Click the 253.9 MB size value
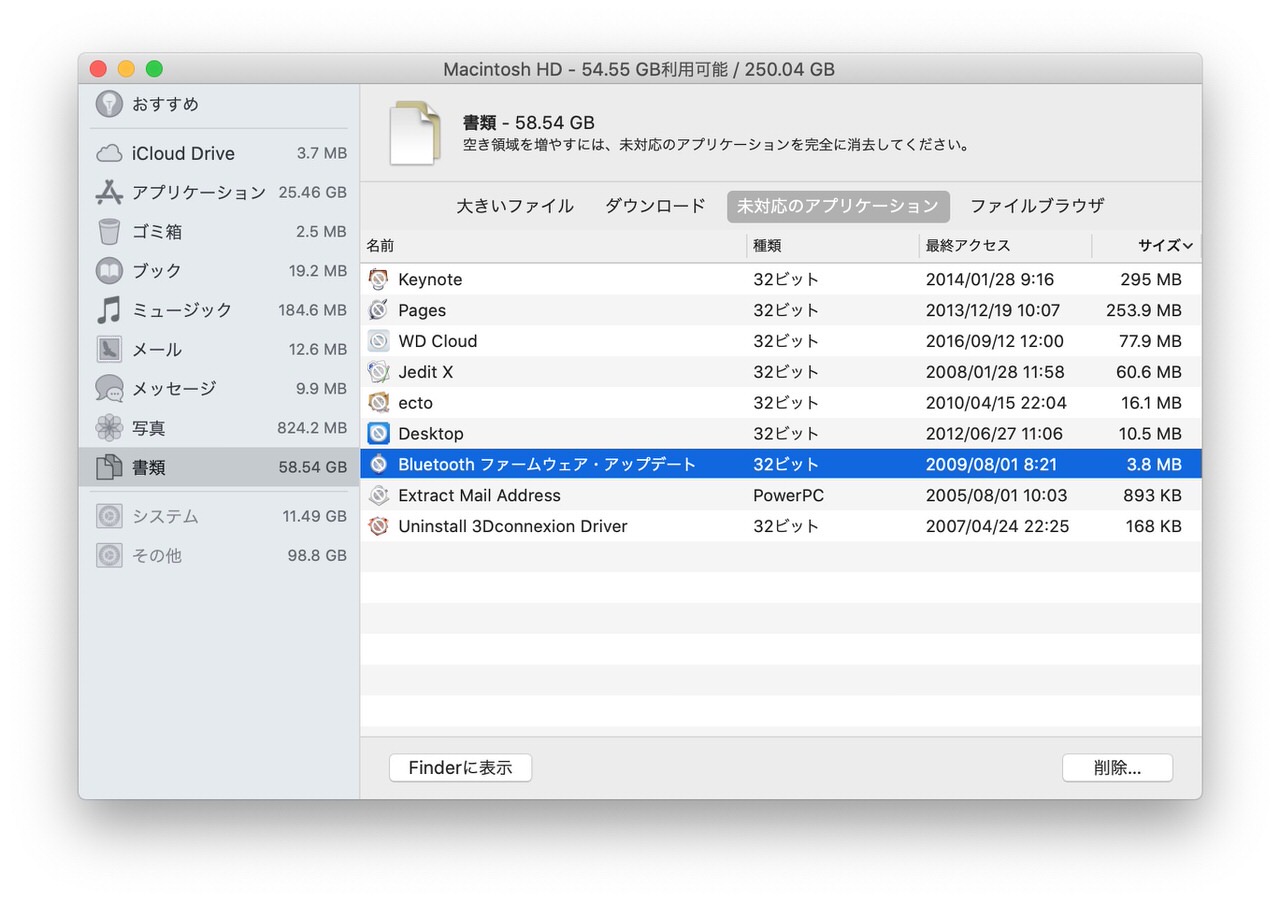The width and height of the screenshot is (1280, 903). tap(1144, 311)
